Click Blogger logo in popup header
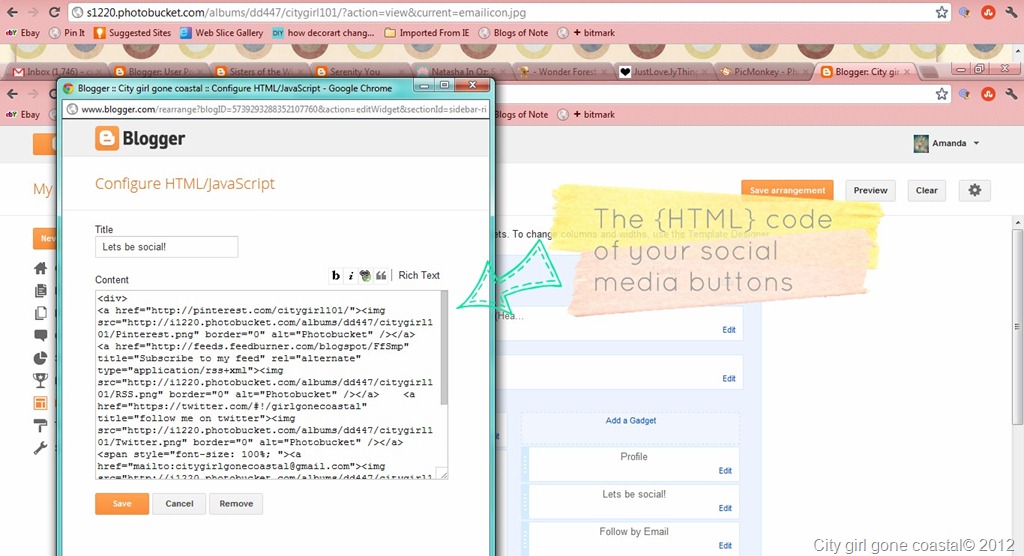Screen dimensions: 1024x556 click(x=140, y=139)
